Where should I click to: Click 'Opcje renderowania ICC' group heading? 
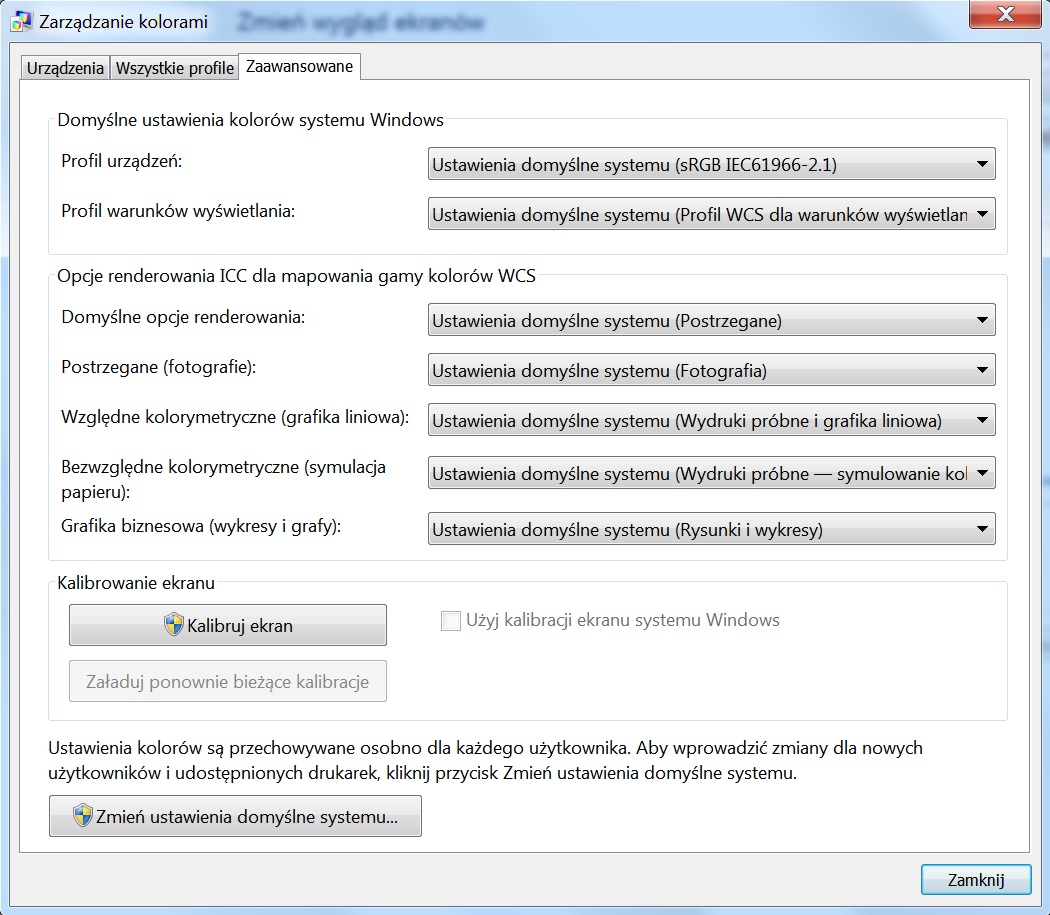point(296,276)
